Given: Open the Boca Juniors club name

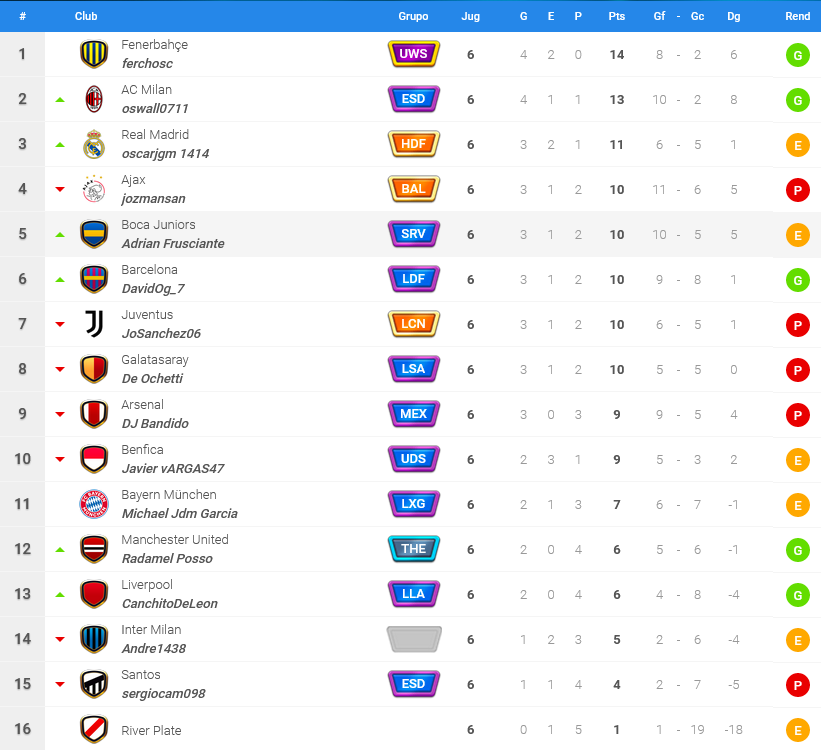Looking at the screenshot, I should pos(158,225).
